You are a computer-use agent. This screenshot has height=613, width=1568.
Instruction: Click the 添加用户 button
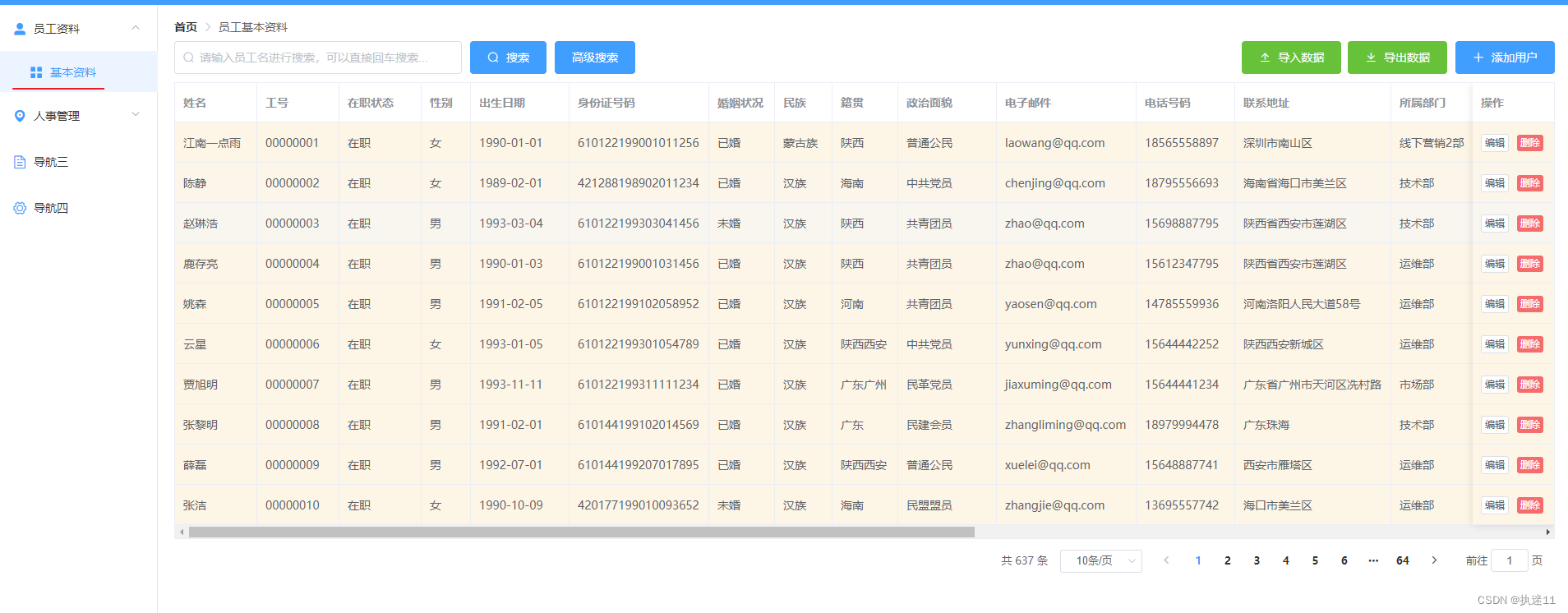tap(1505, 58)
